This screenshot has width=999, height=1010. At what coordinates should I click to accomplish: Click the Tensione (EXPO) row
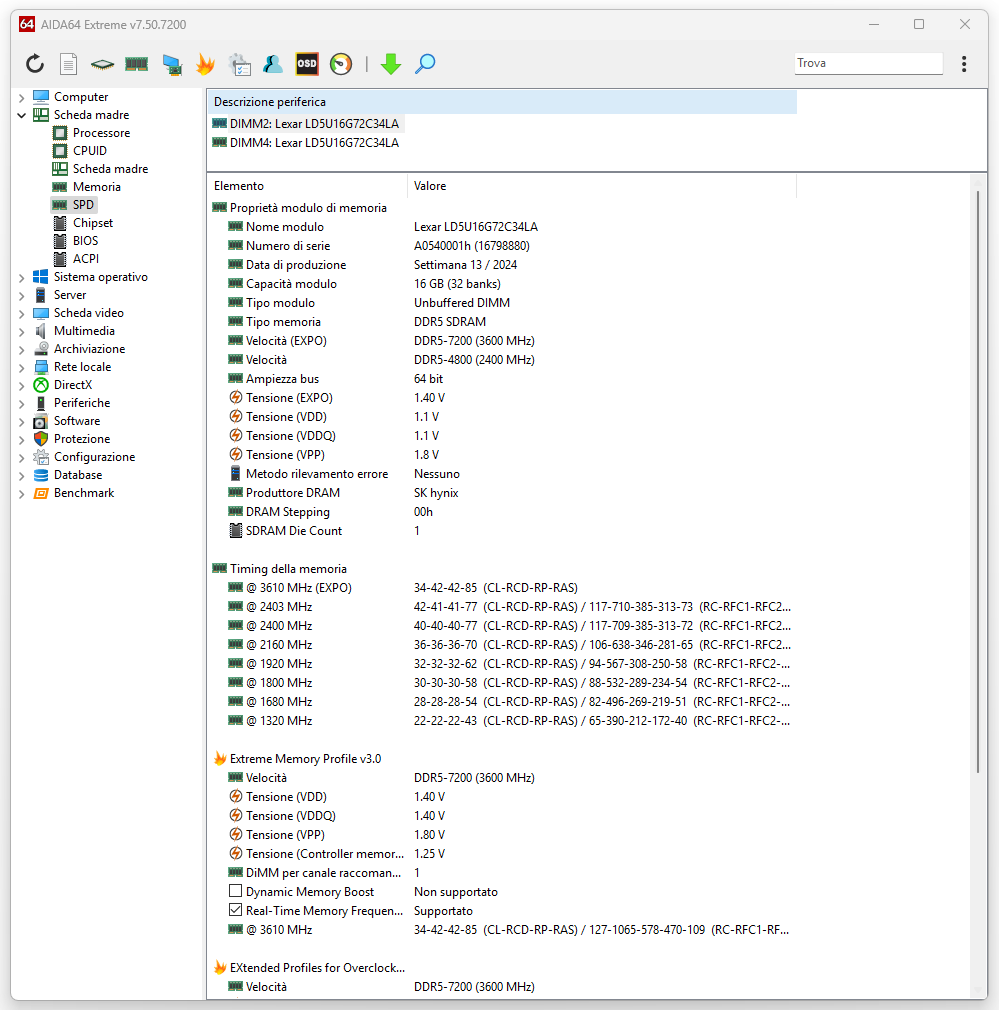pos(502,398)
